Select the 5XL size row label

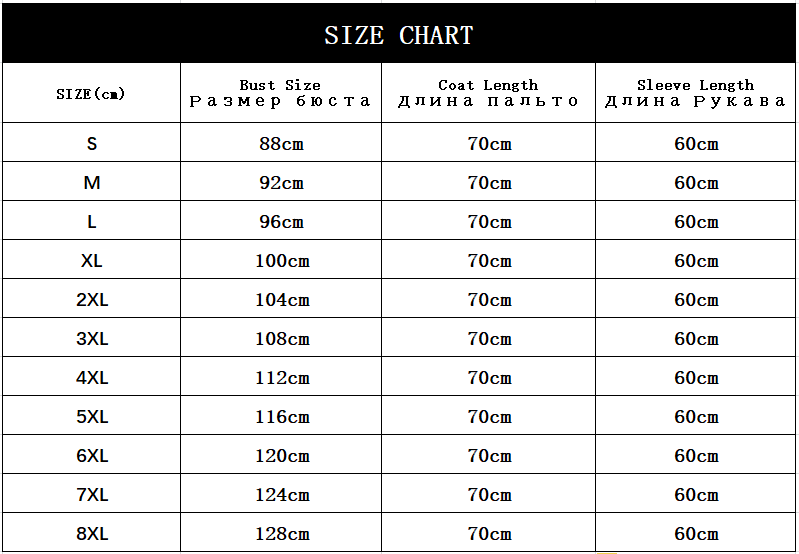pos(92,417)
